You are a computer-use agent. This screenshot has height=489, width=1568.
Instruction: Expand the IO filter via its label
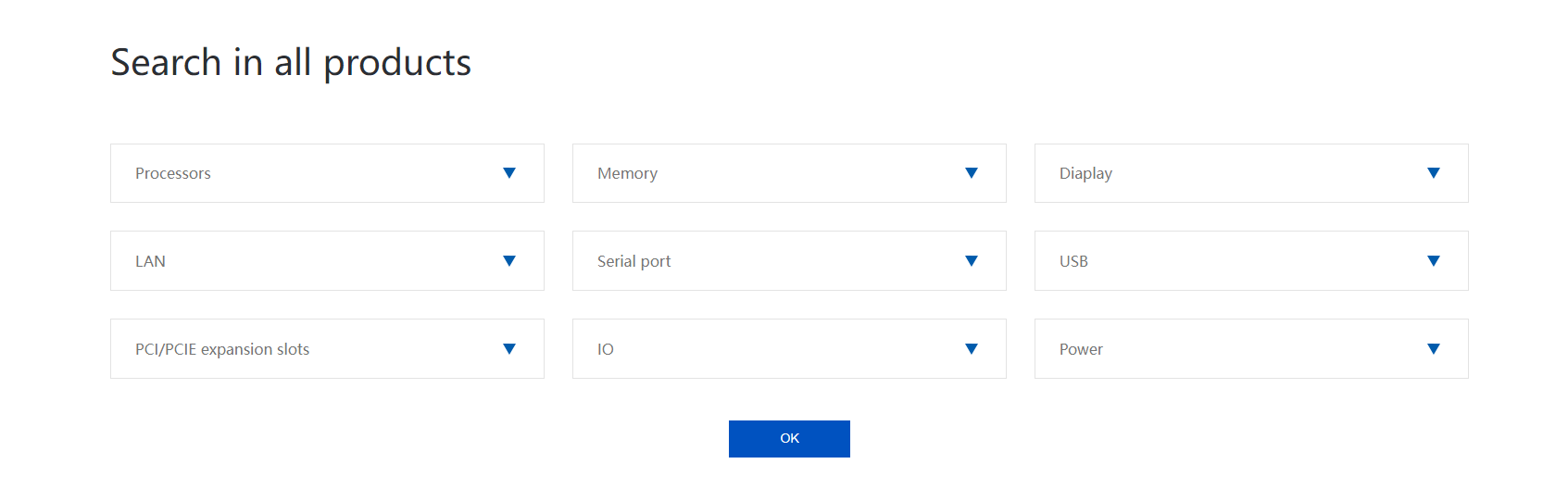tap(606, 349)
